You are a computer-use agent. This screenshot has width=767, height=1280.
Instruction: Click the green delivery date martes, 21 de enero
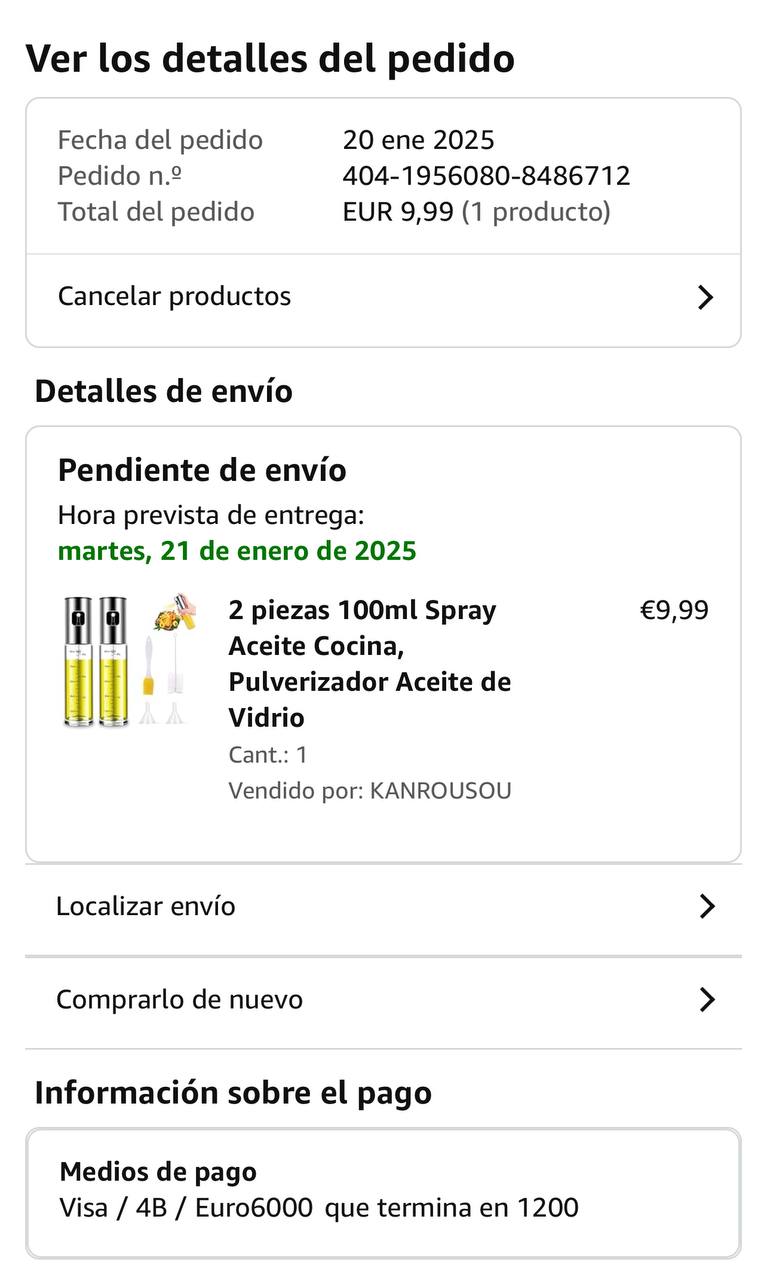click(x=237, y=551)
